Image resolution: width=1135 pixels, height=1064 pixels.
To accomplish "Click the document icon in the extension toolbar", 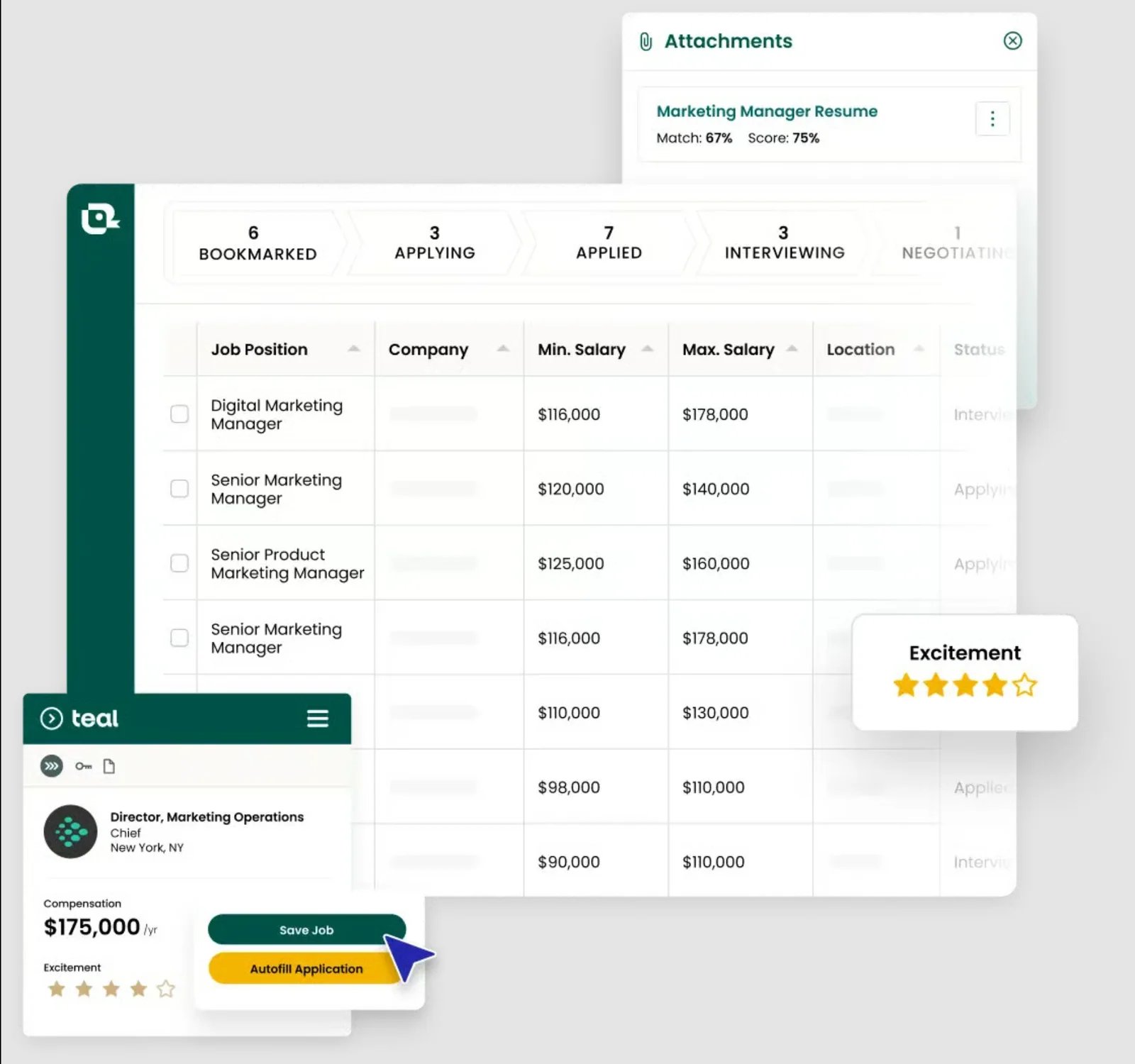I will (109, 766).
